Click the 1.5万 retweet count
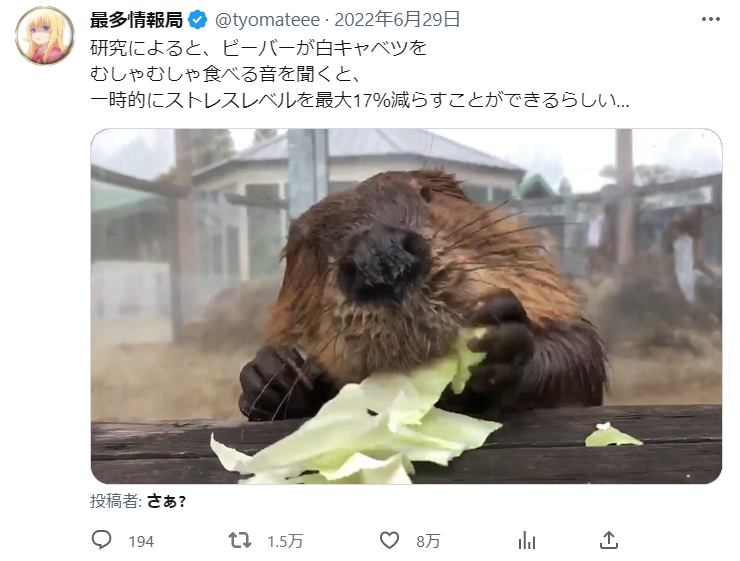Screen dimensions: 740x561 click(x=285, y=541)
